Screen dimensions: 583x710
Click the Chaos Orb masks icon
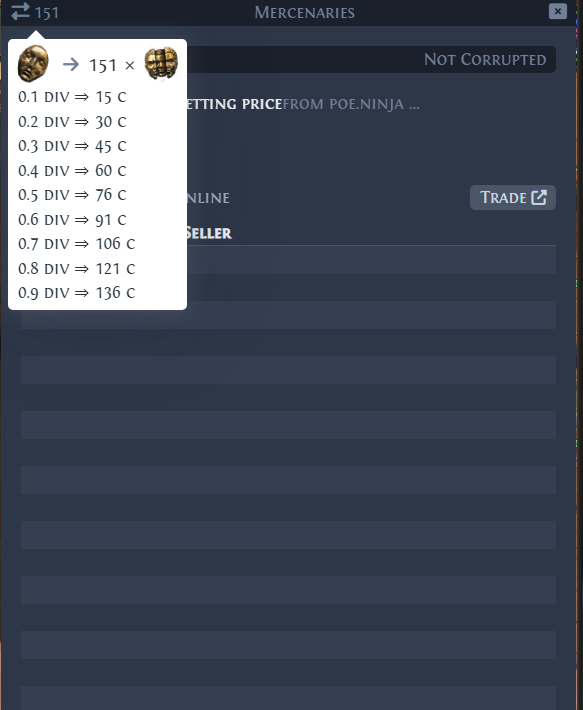pyautogui.click(x=161, y=63)
